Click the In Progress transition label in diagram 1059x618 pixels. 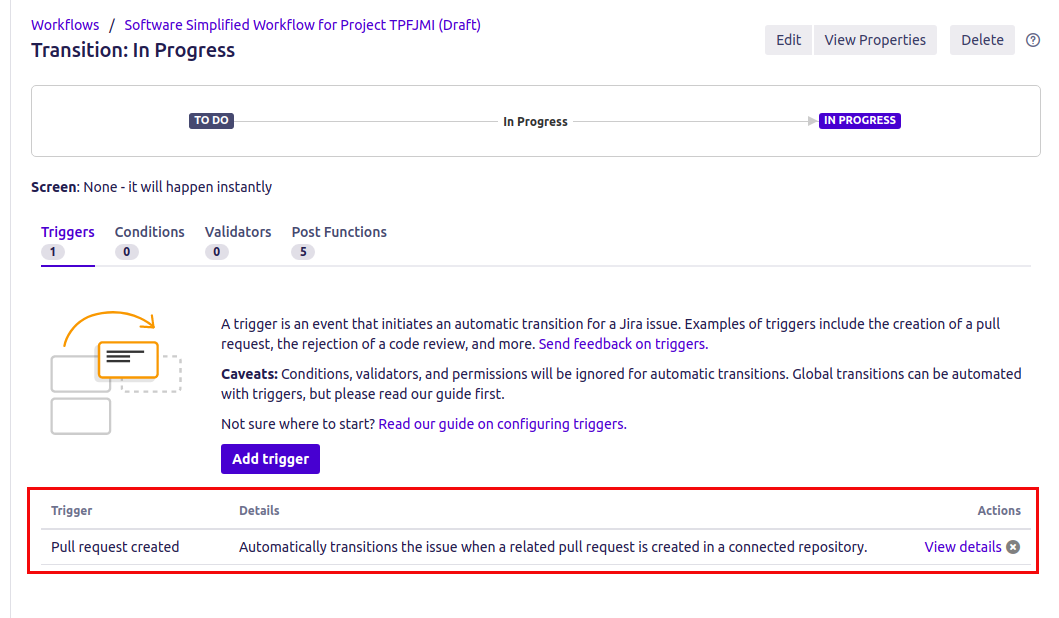pyautogui.click(x=535, y=122)
